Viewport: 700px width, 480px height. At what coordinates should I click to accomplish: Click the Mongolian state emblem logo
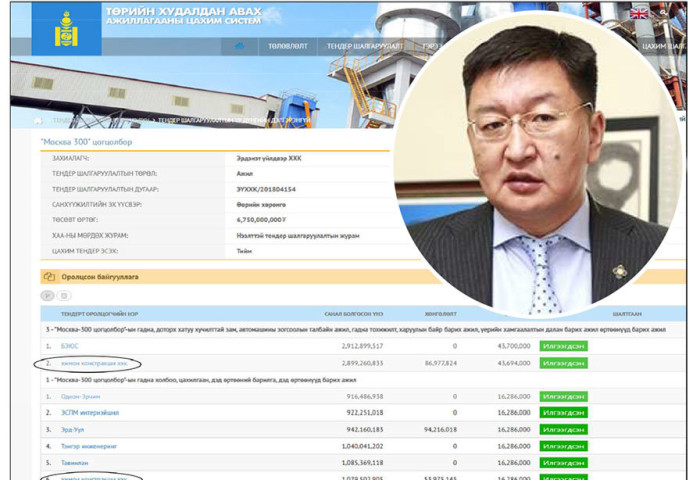click(52, 27)
